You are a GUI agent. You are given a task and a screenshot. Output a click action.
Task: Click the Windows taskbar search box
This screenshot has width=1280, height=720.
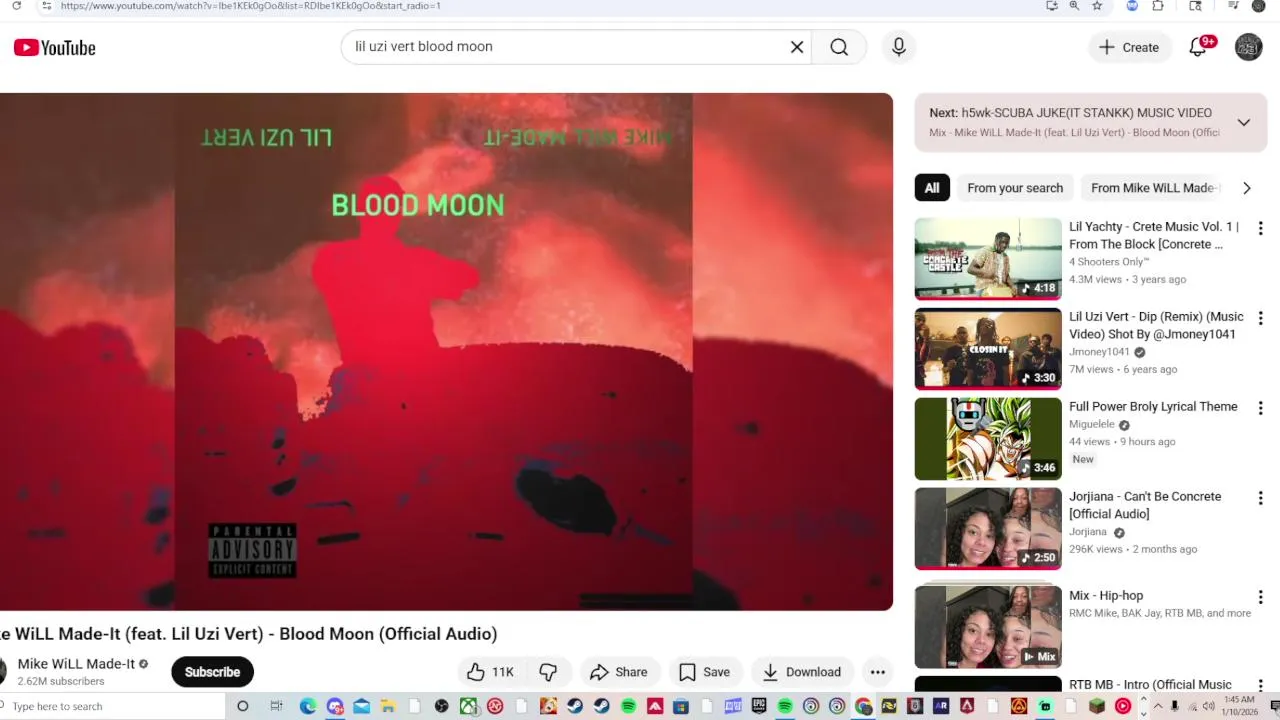113,706
